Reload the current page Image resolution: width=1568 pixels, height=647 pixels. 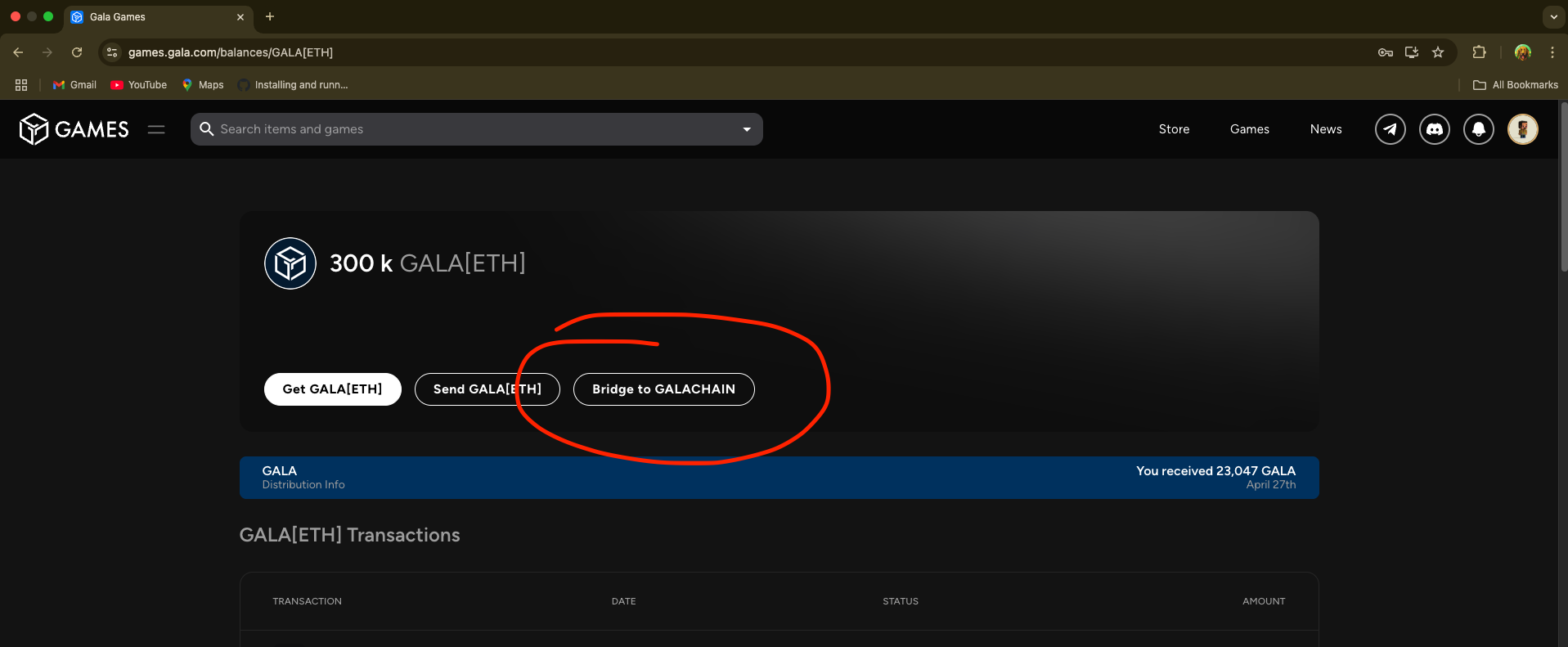click(77, 52)
